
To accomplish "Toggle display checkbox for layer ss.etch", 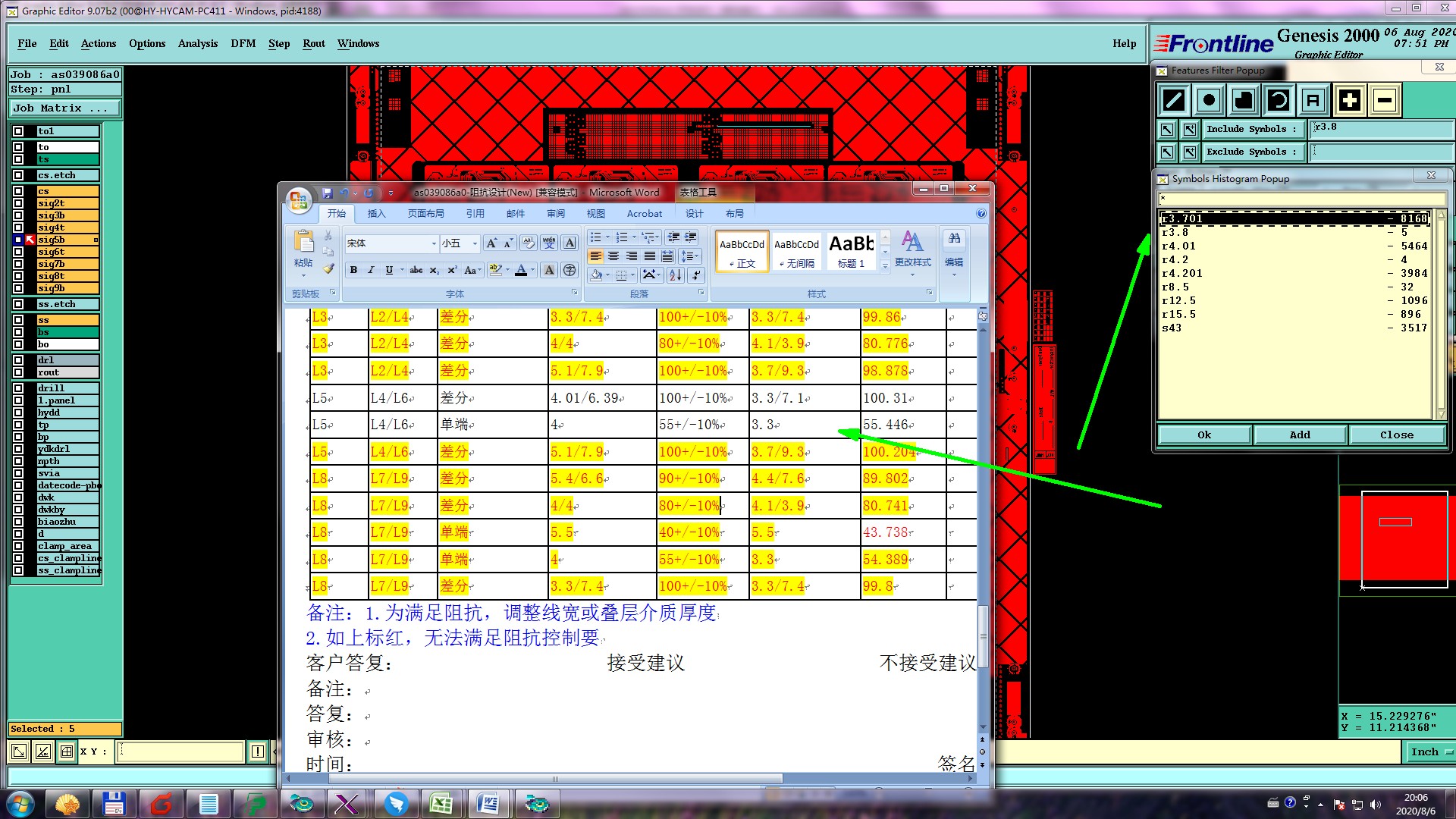I will tap(18, 304).
